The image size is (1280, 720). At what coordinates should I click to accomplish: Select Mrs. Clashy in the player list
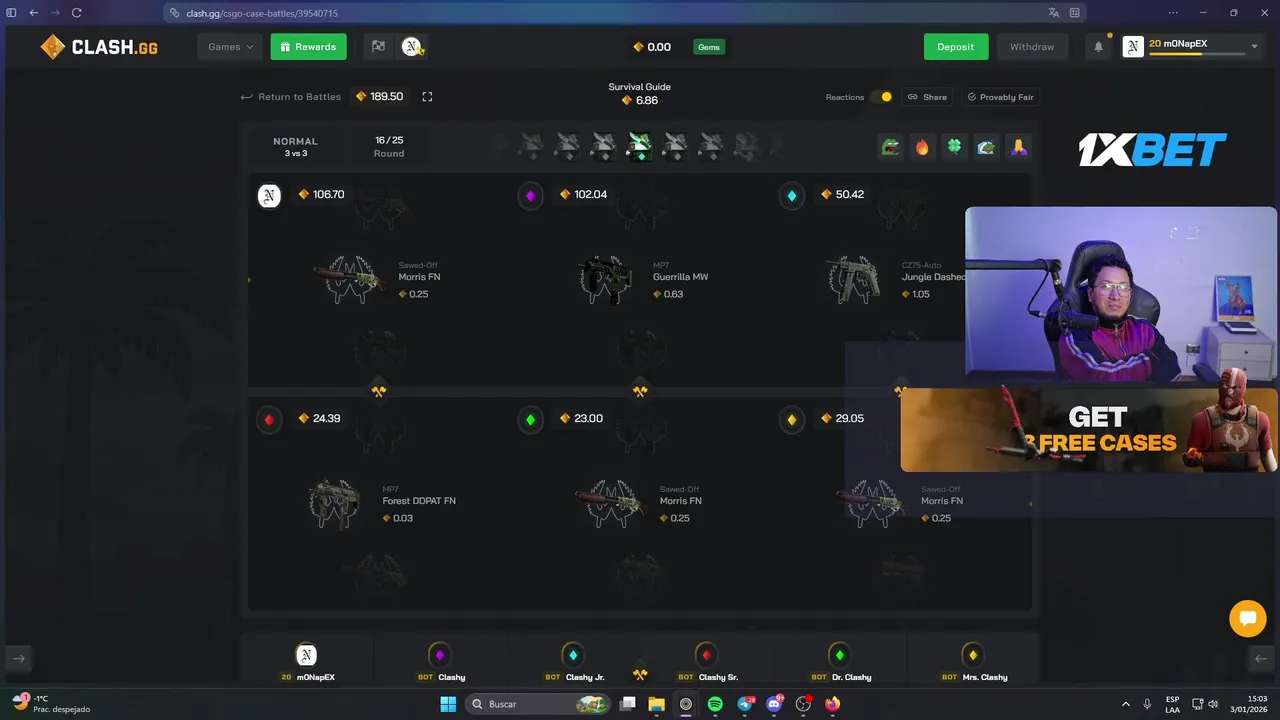pyautogui.click(x=972, y=661)
